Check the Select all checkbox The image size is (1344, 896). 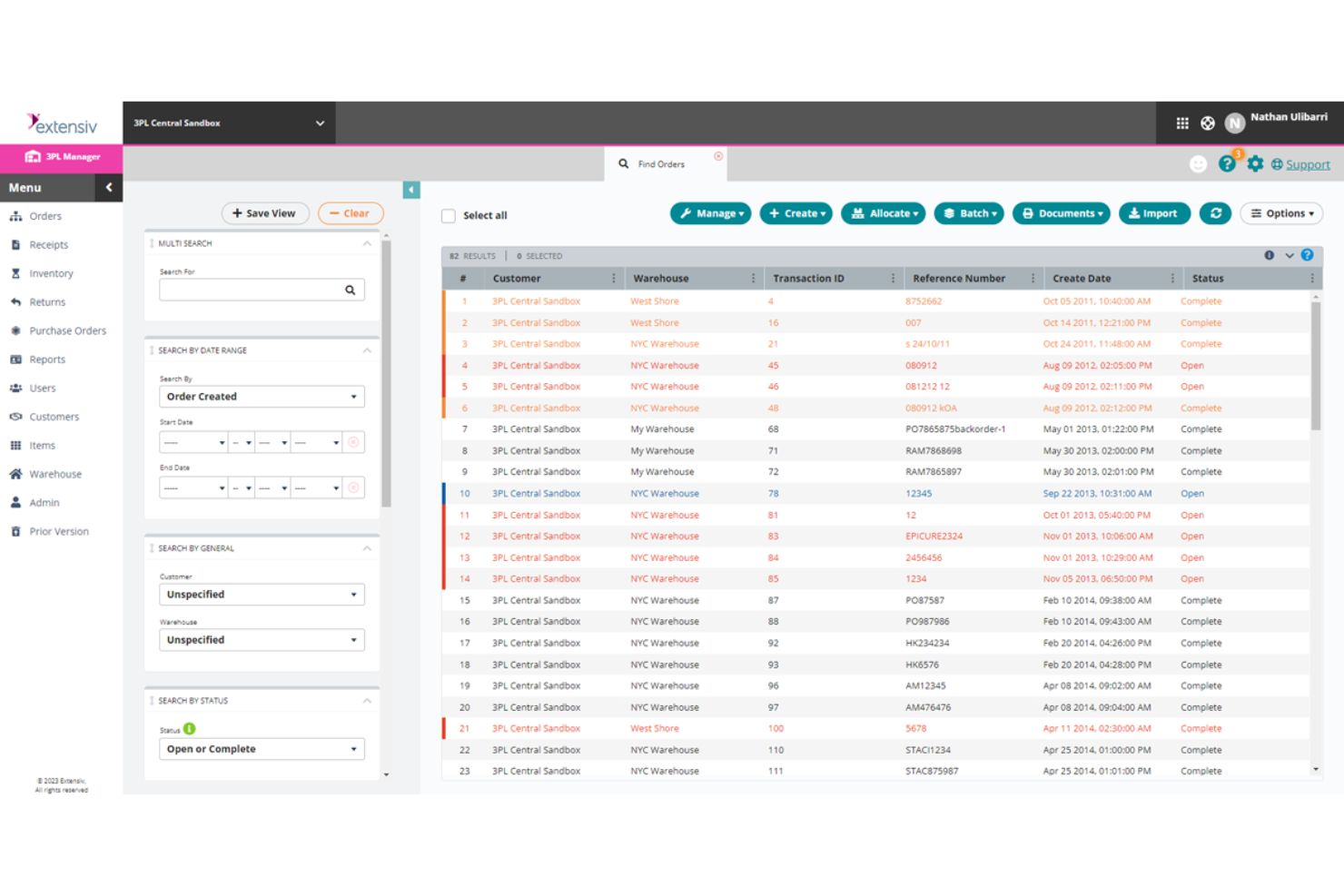[x=449, y=216]
